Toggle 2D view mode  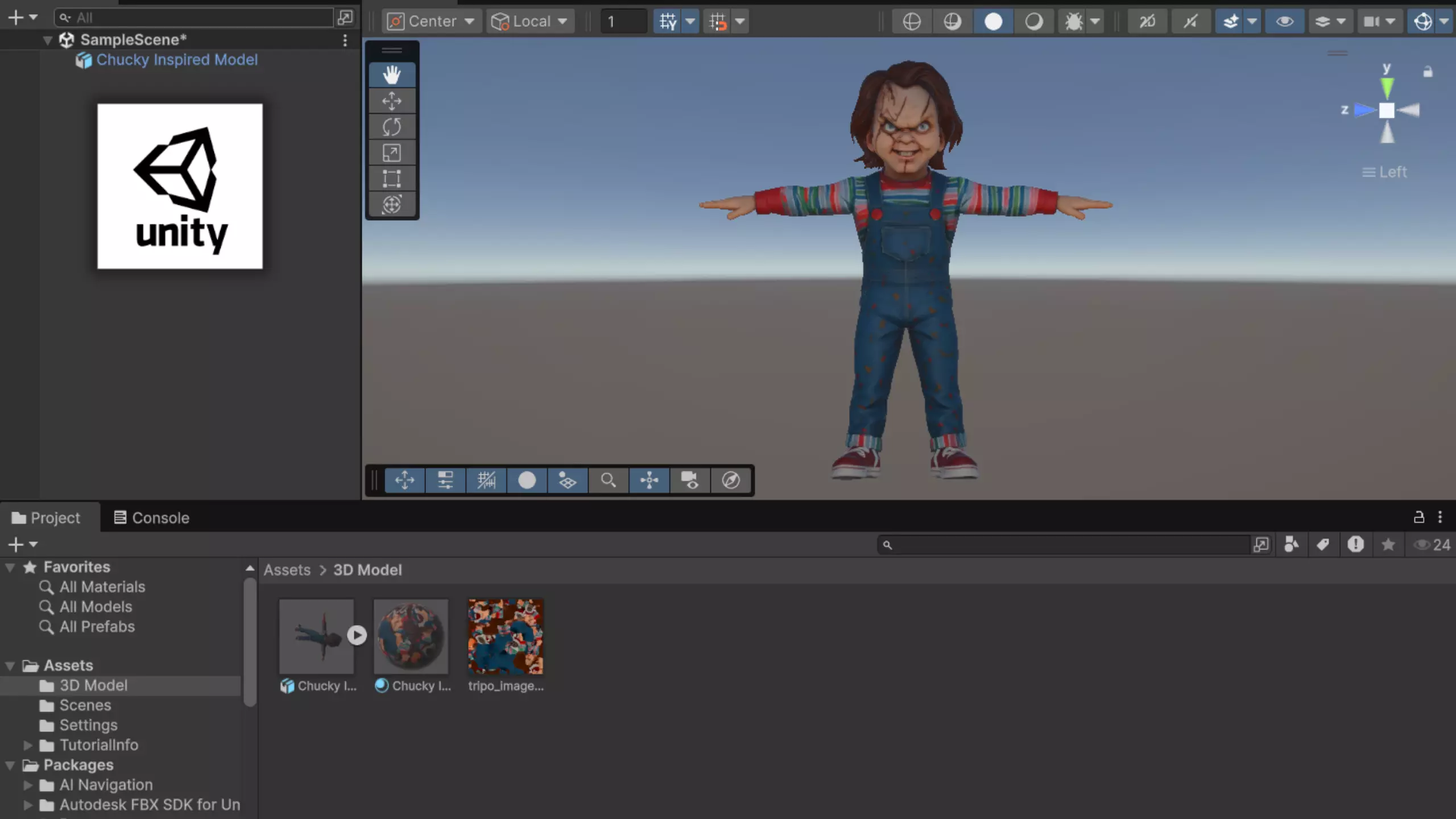pos(1148,22)
